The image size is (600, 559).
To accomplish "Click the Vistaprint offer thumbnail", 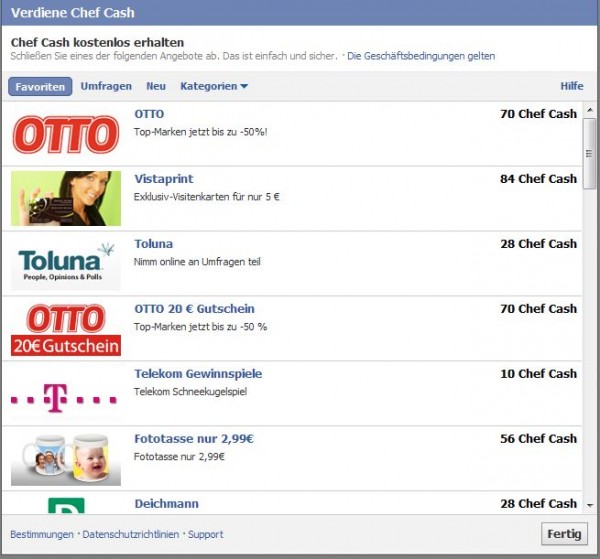I will tap(65, 198).
